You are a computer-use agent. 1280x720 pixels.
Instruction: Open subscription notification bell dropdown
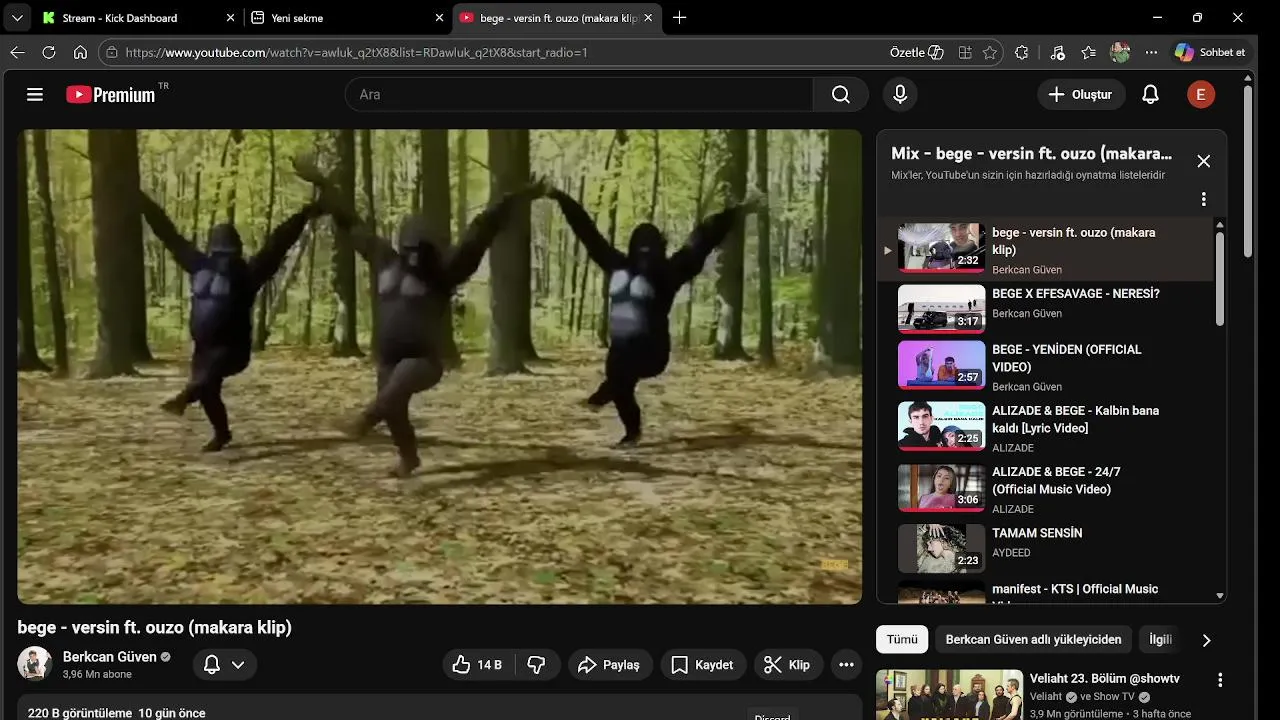pyautogui.click(x=224, y=665)
